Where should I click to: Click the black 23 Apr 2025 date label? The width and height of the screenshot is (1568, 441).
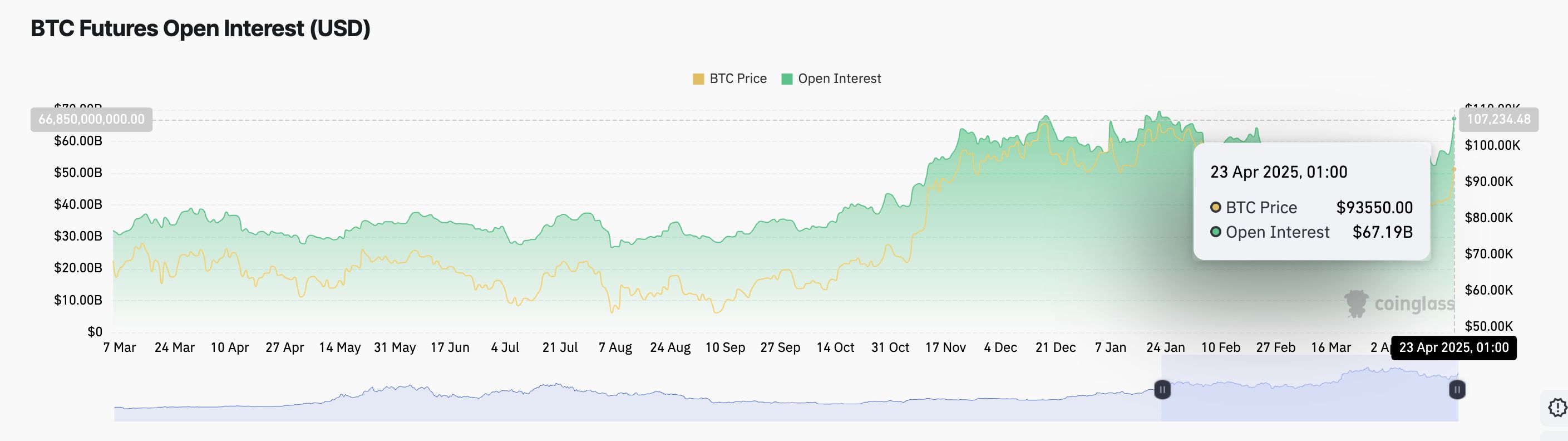coord(1453,348)
